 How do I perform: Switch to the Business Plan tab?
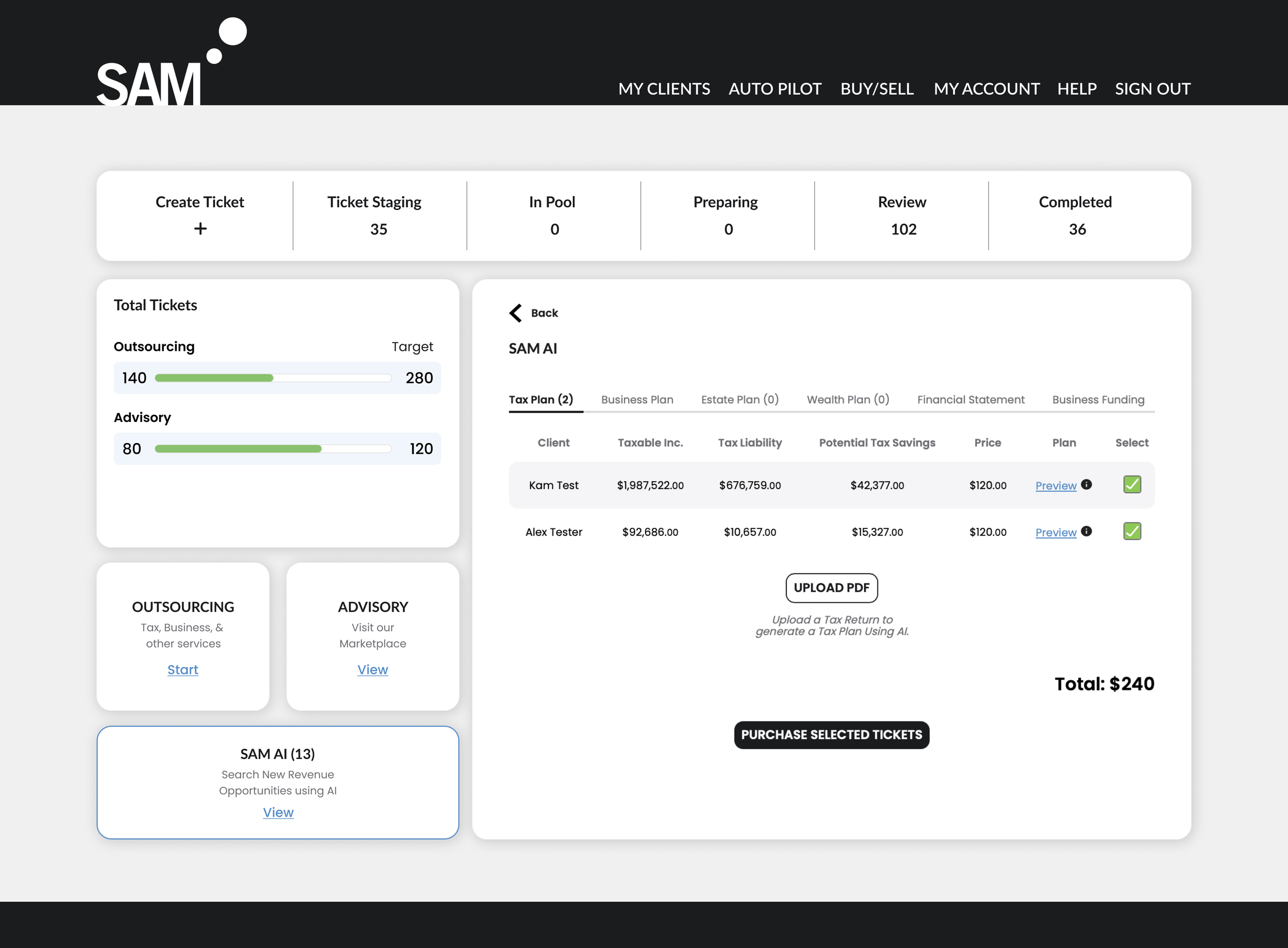pyautogui.click(x=637, y=399)
